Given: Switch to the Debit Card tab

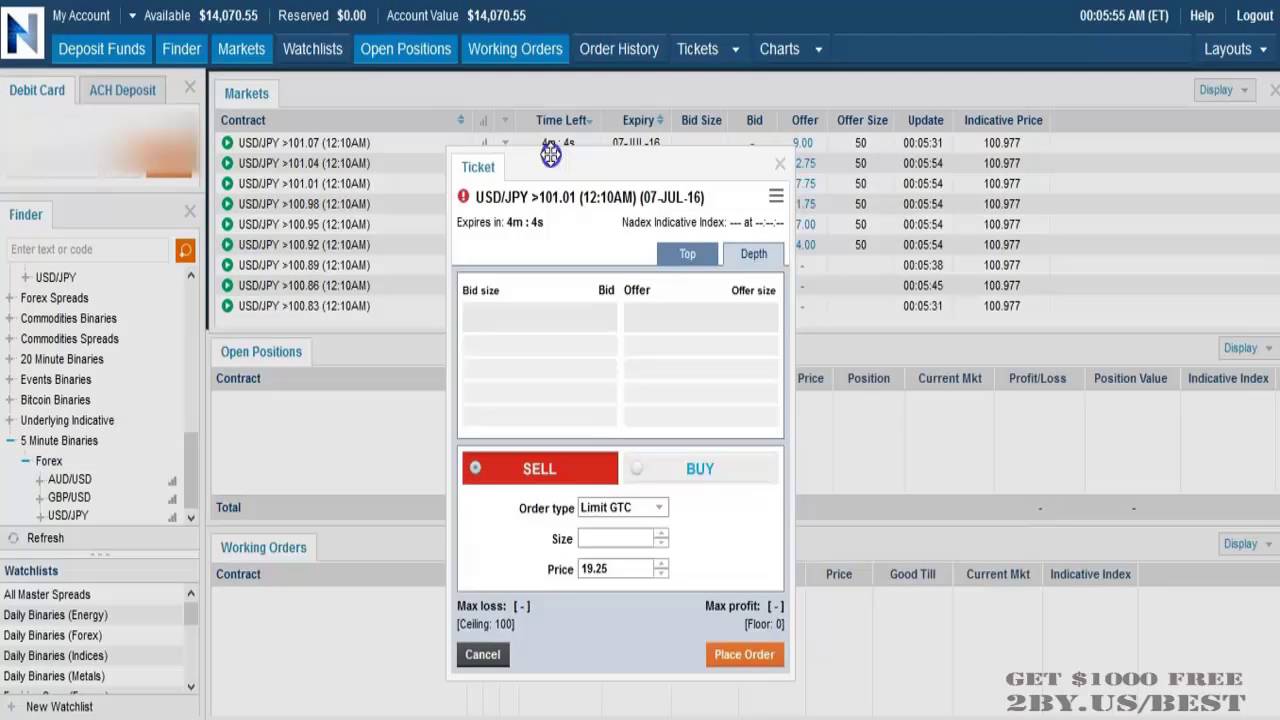Looking at the screenshot, I should (37, 90).
